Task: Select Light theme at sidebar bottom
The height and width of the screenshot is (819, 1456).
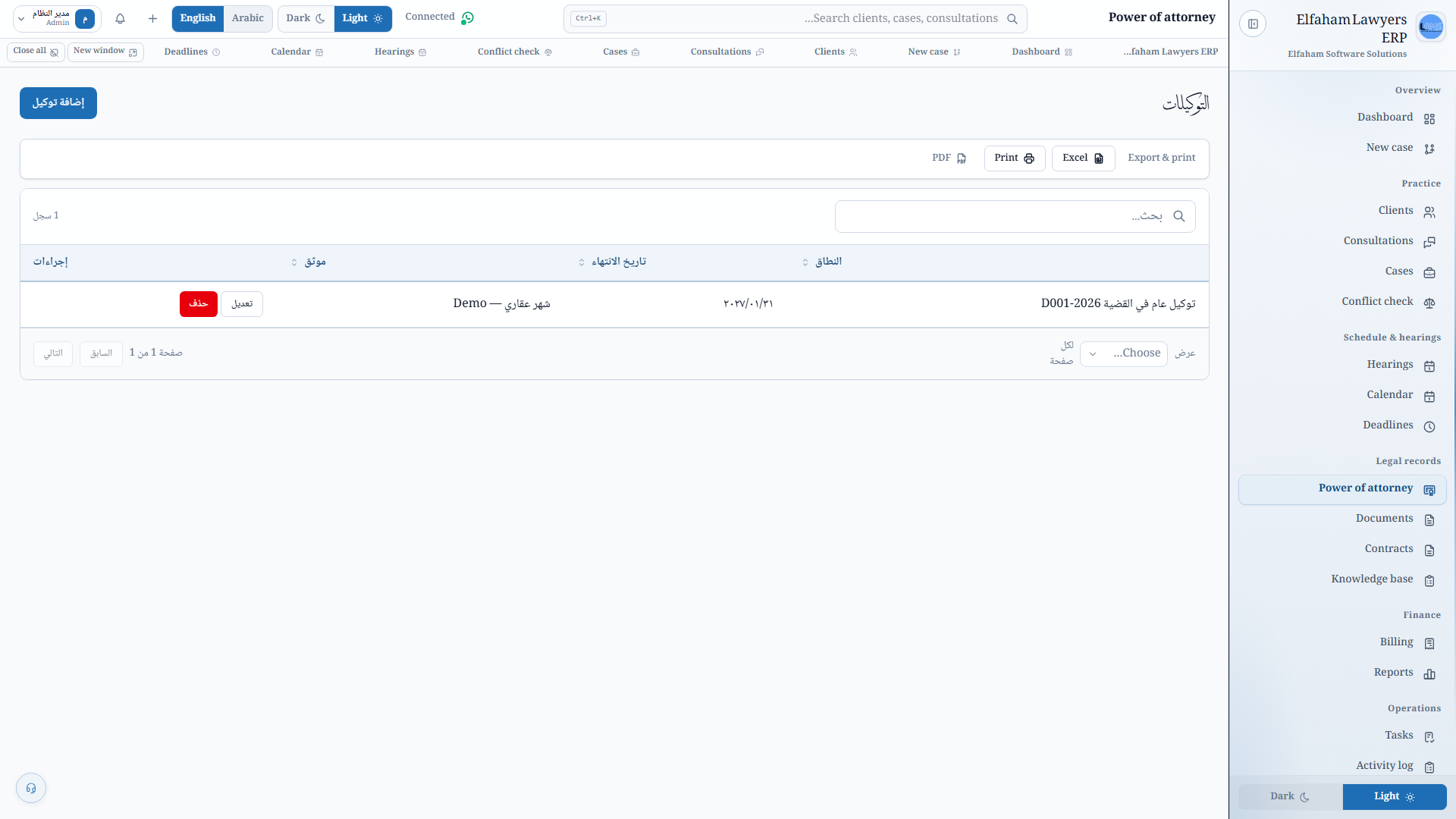Action: [x=1395, y=797]
